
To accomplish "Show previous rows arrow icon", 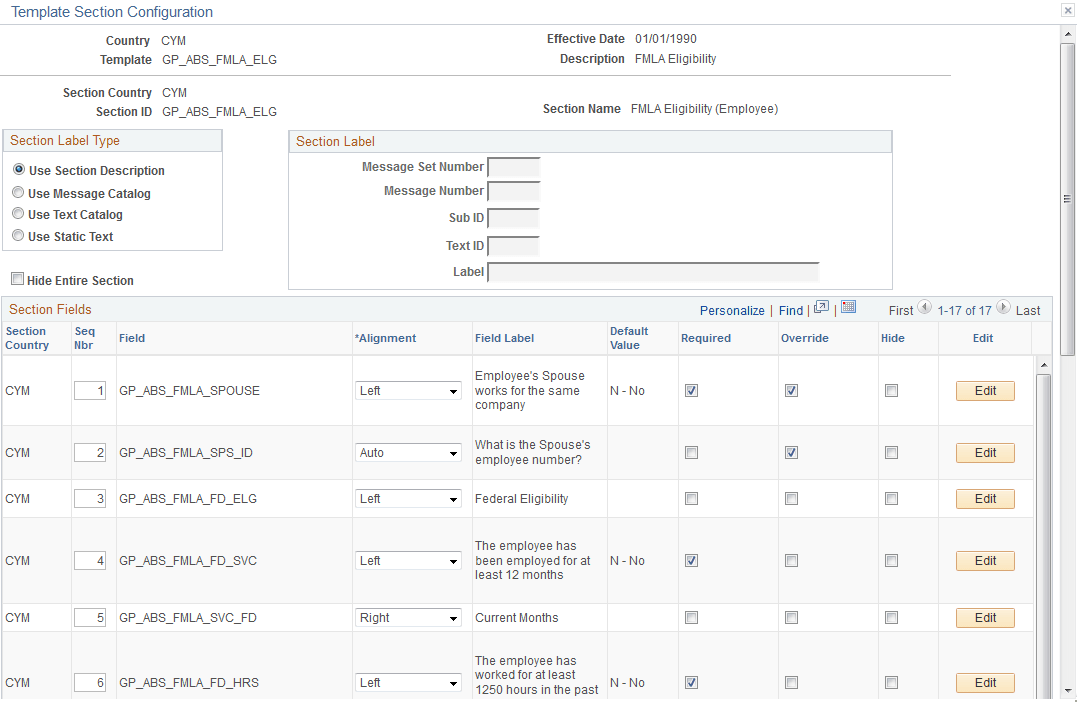I will tap(925, 307).
